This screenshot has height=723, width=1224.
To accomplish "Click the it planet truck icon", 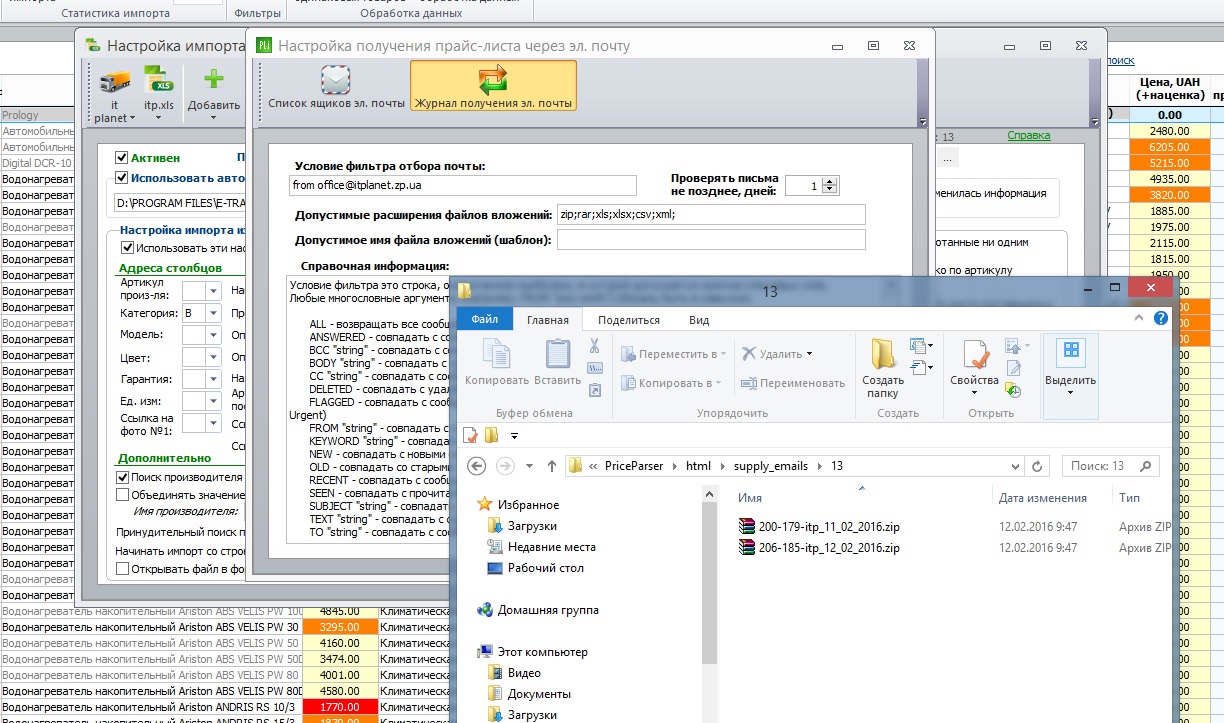I will pyautogui.click(x=114, y=81).
